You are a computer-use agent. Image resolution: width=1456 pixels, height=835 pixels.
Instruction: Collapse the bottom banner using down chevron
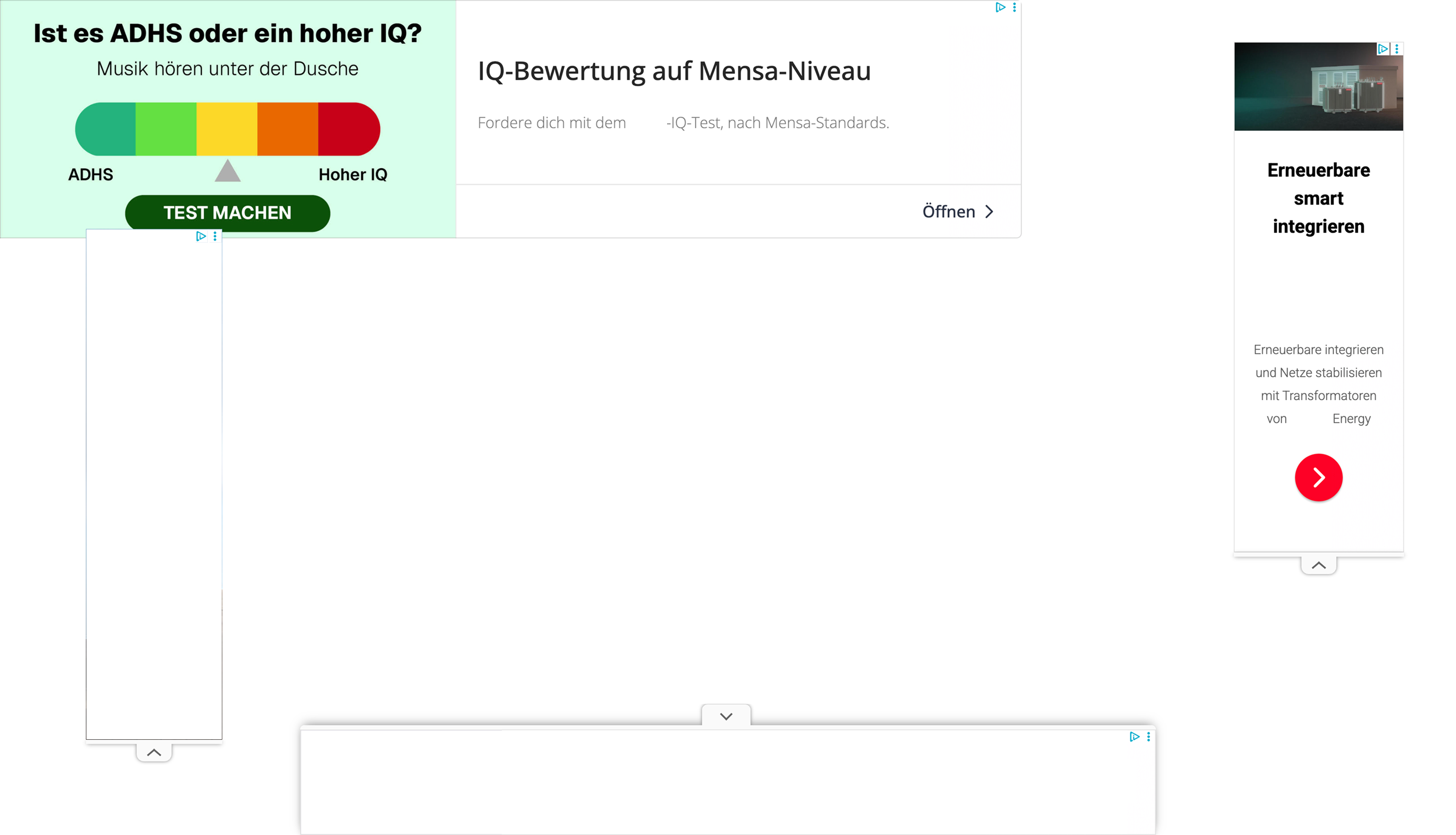[726, 716]
